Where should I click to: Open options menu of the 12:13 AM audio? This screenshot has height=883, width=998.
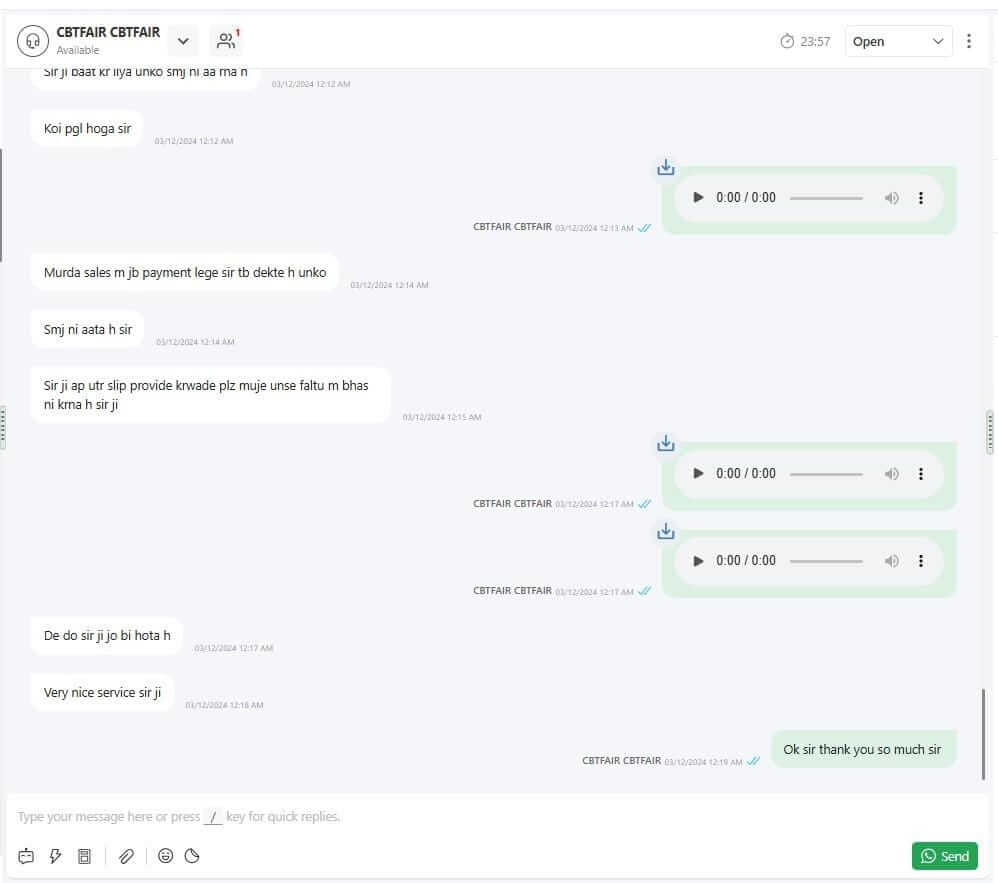[921, 198]
